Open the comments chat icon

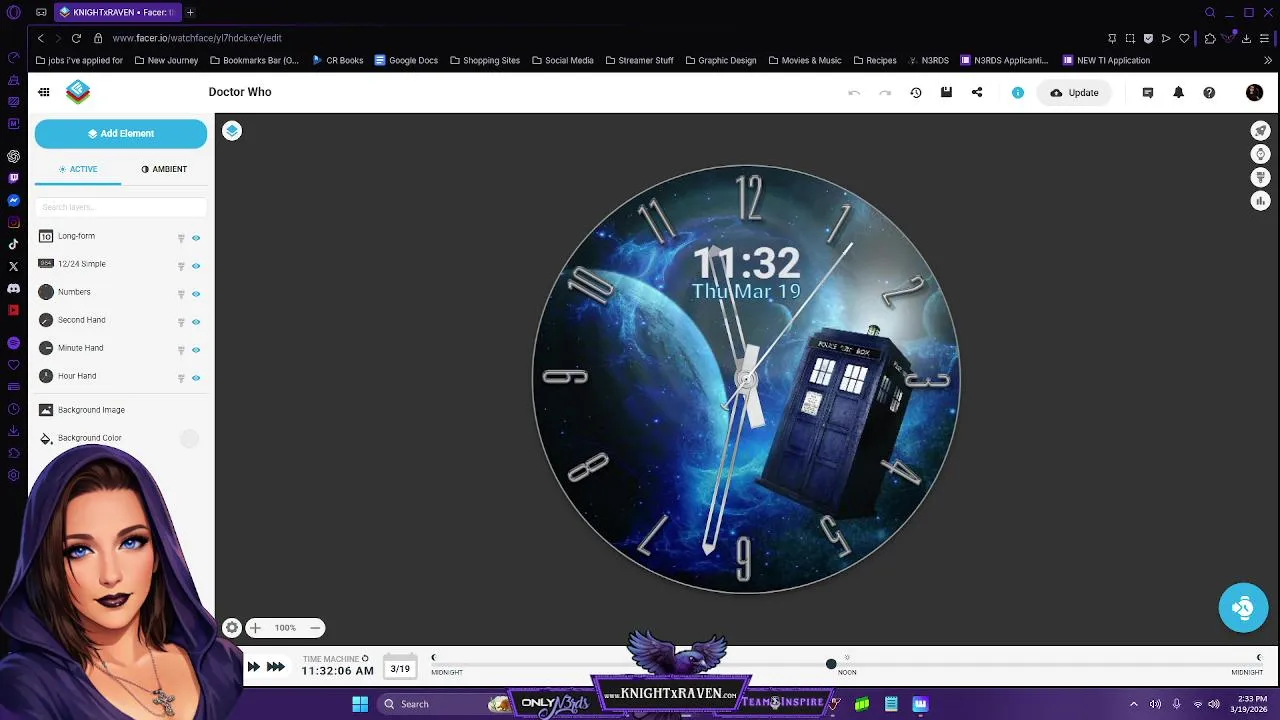(x=1148, y=93)
